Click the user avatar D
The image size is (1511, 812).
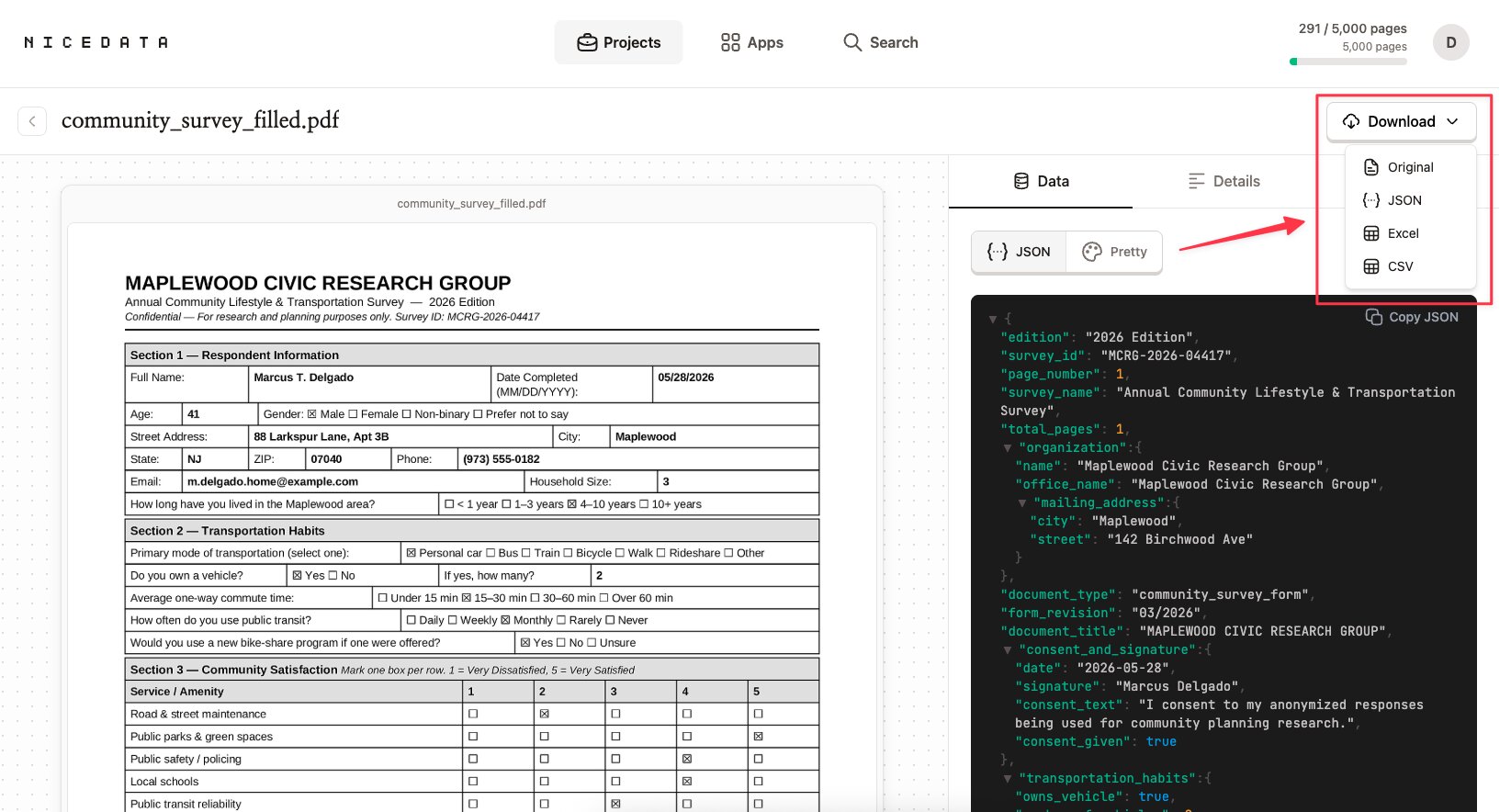1450,42
